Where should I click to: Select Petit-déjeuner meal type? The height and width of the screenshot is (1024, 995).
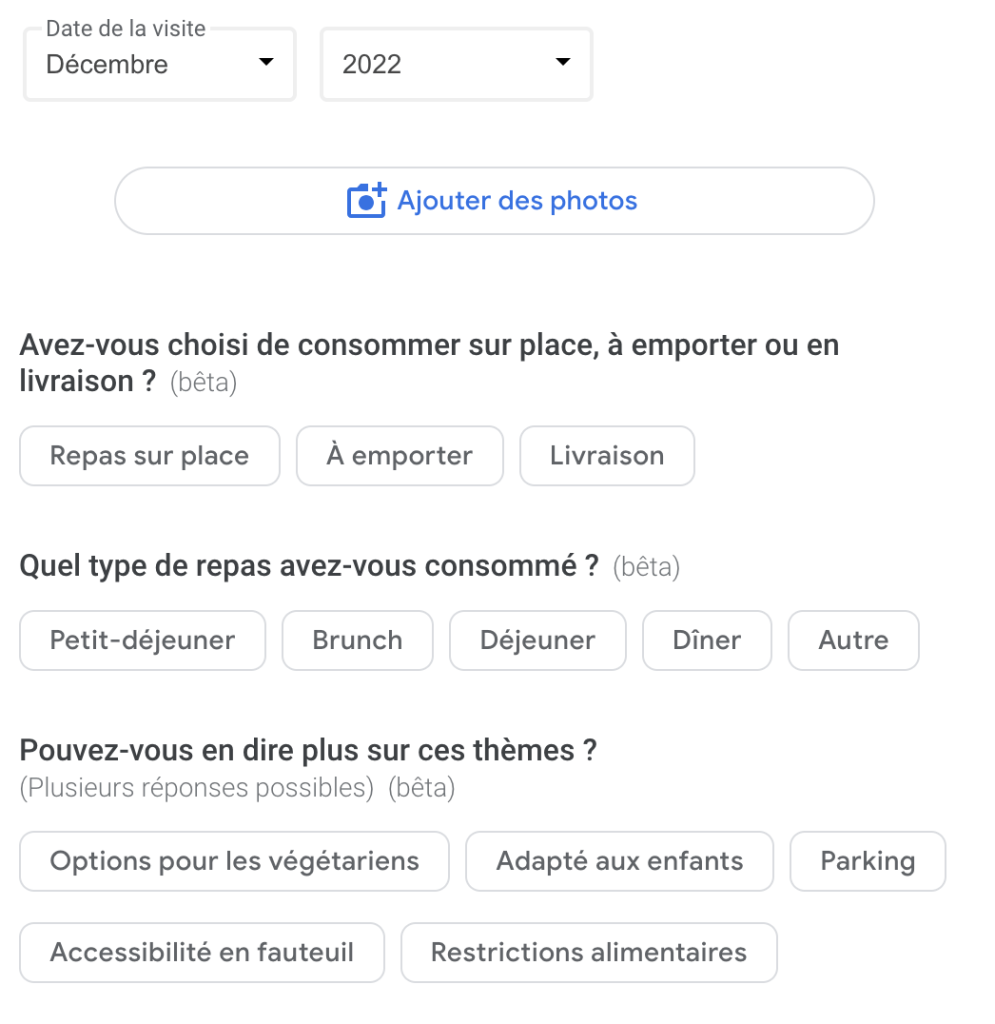142,641
